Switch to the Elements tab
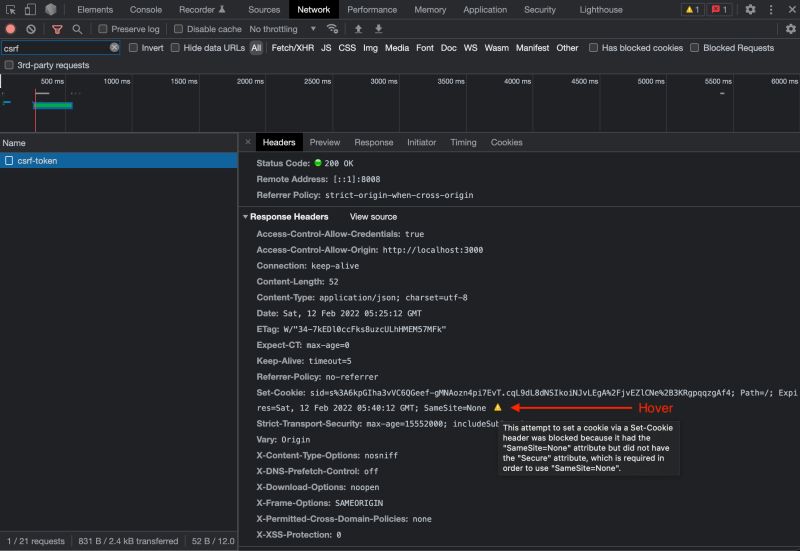 (95, 9)
